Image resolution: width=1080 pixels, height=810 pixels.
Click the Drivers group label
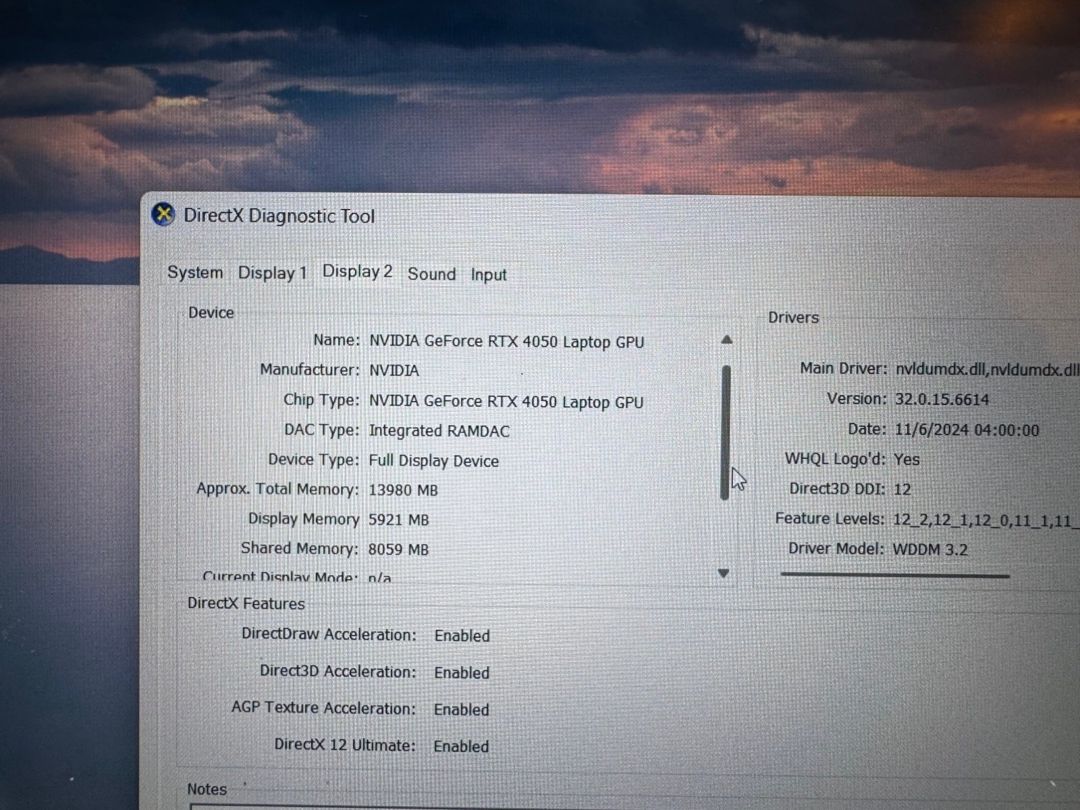(793, 318)
